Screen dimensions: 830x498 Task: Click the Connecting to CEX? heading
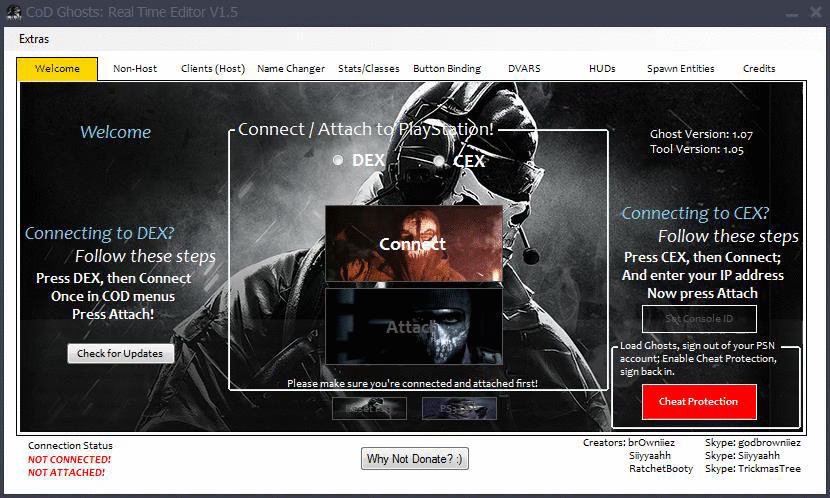point(695,213)
